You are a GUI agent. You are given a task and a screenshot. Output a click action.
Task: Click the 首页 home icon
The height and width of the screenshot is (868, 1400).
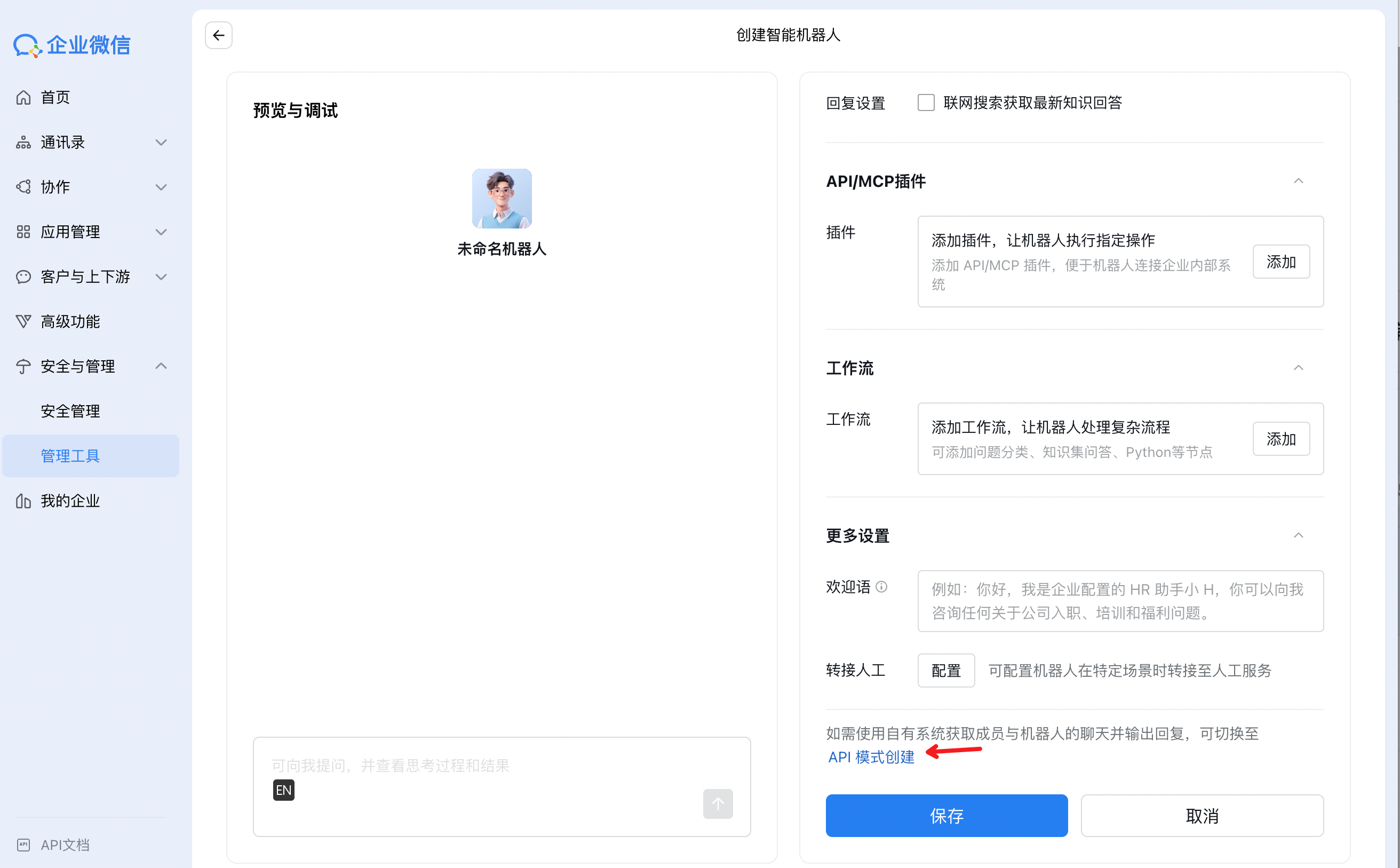23,98
